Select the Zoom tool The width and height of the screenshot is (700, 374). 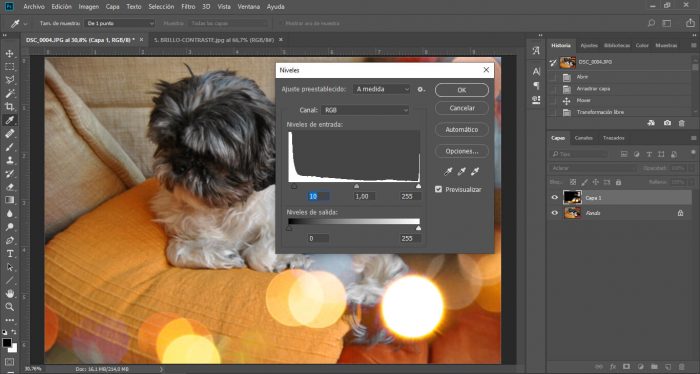click(9, 307)
